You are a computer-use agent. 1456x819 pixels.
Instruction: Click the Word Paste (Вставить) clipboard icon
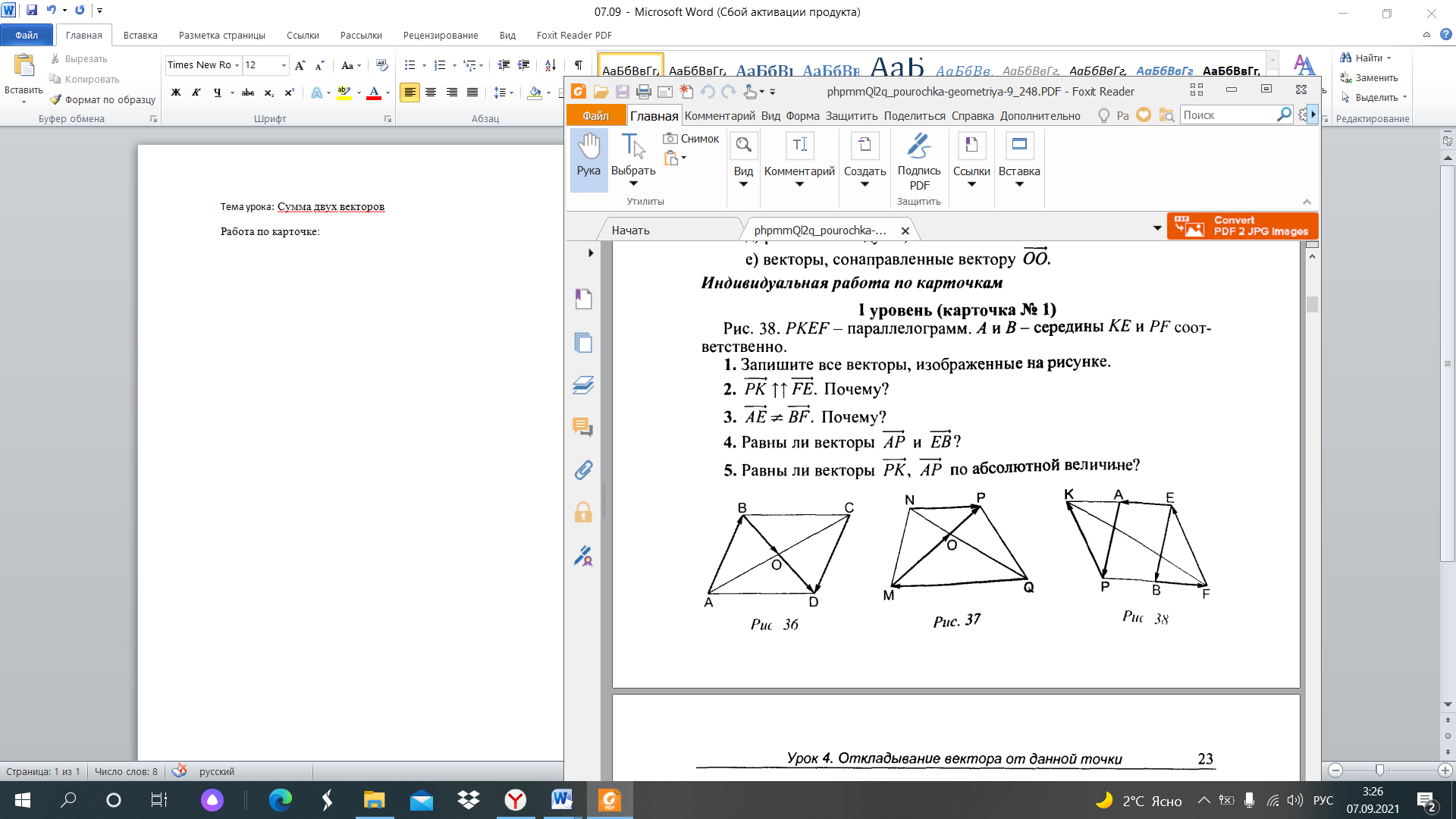[x=24, y=67]
